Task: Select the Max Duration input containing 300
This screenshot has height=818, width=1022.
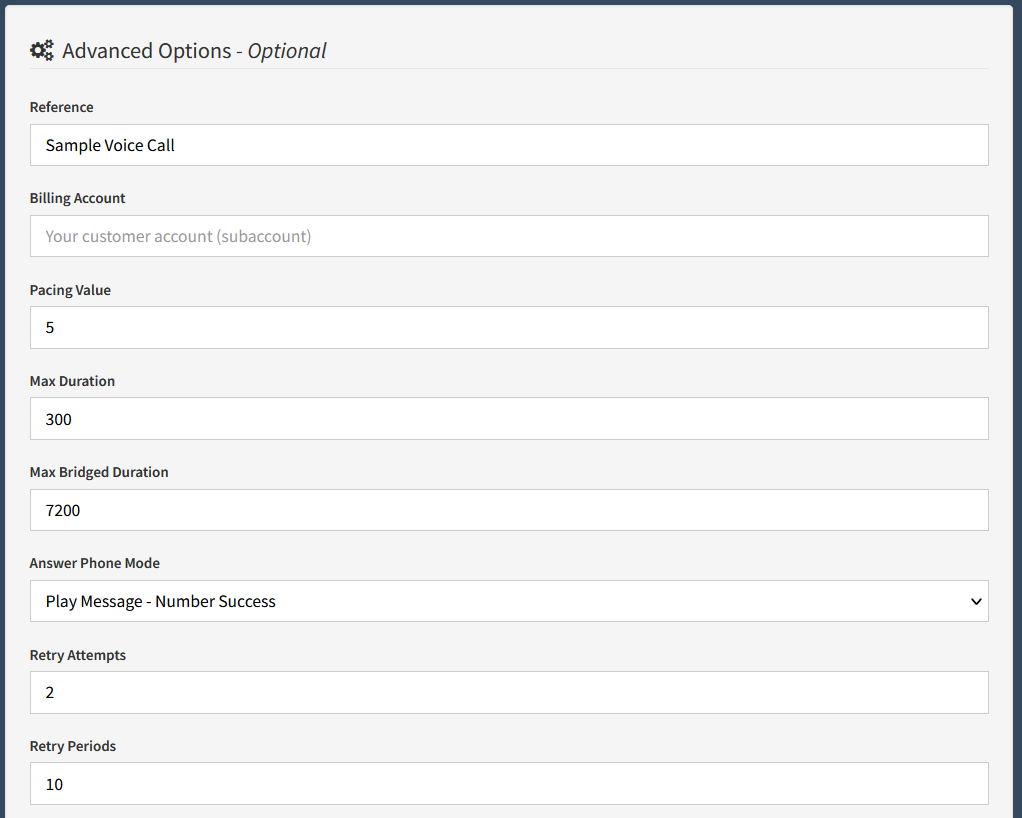Action: (400, 419)
